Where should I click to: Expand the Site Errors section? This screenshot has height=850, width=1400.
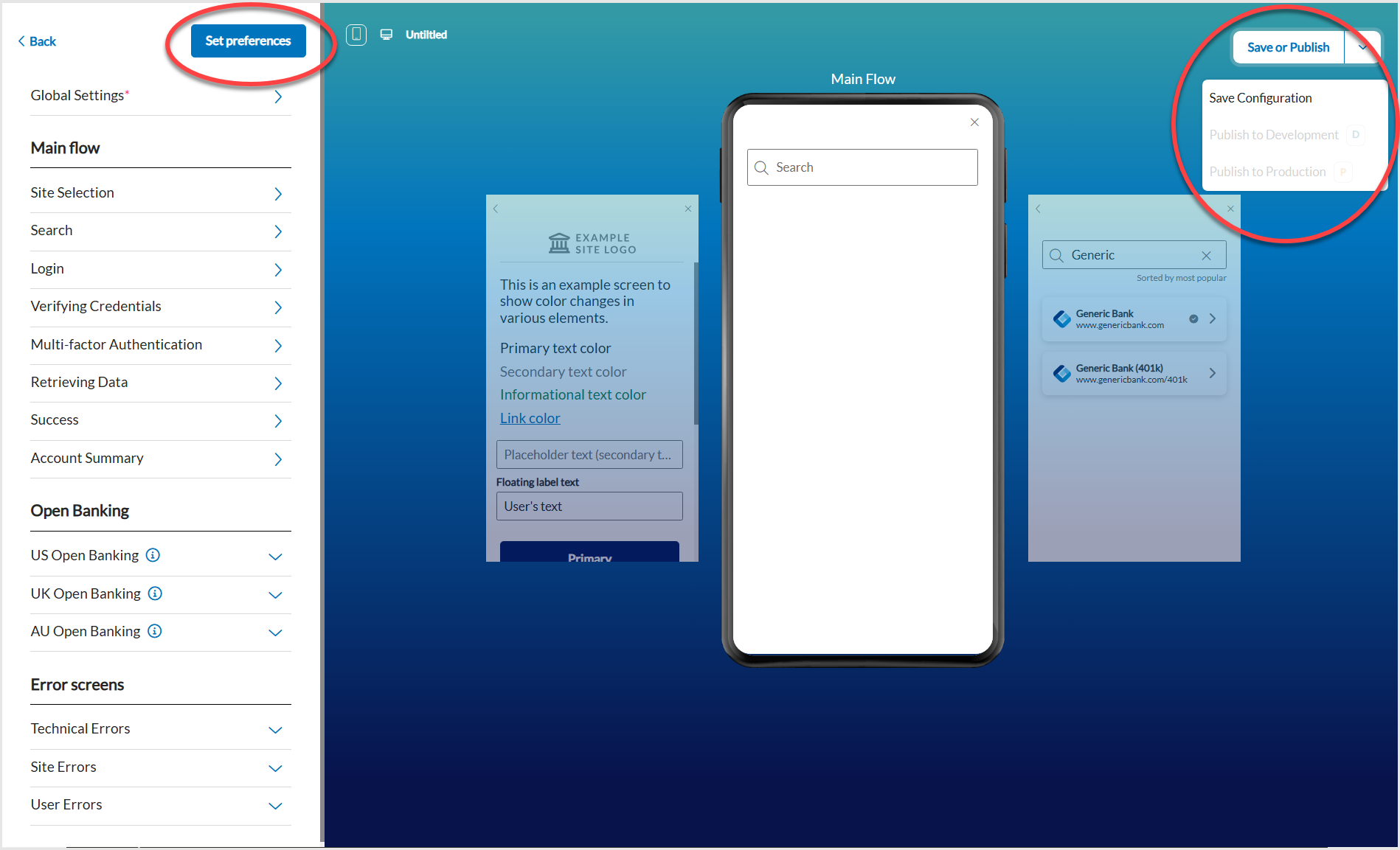click(x=275, y=768)
